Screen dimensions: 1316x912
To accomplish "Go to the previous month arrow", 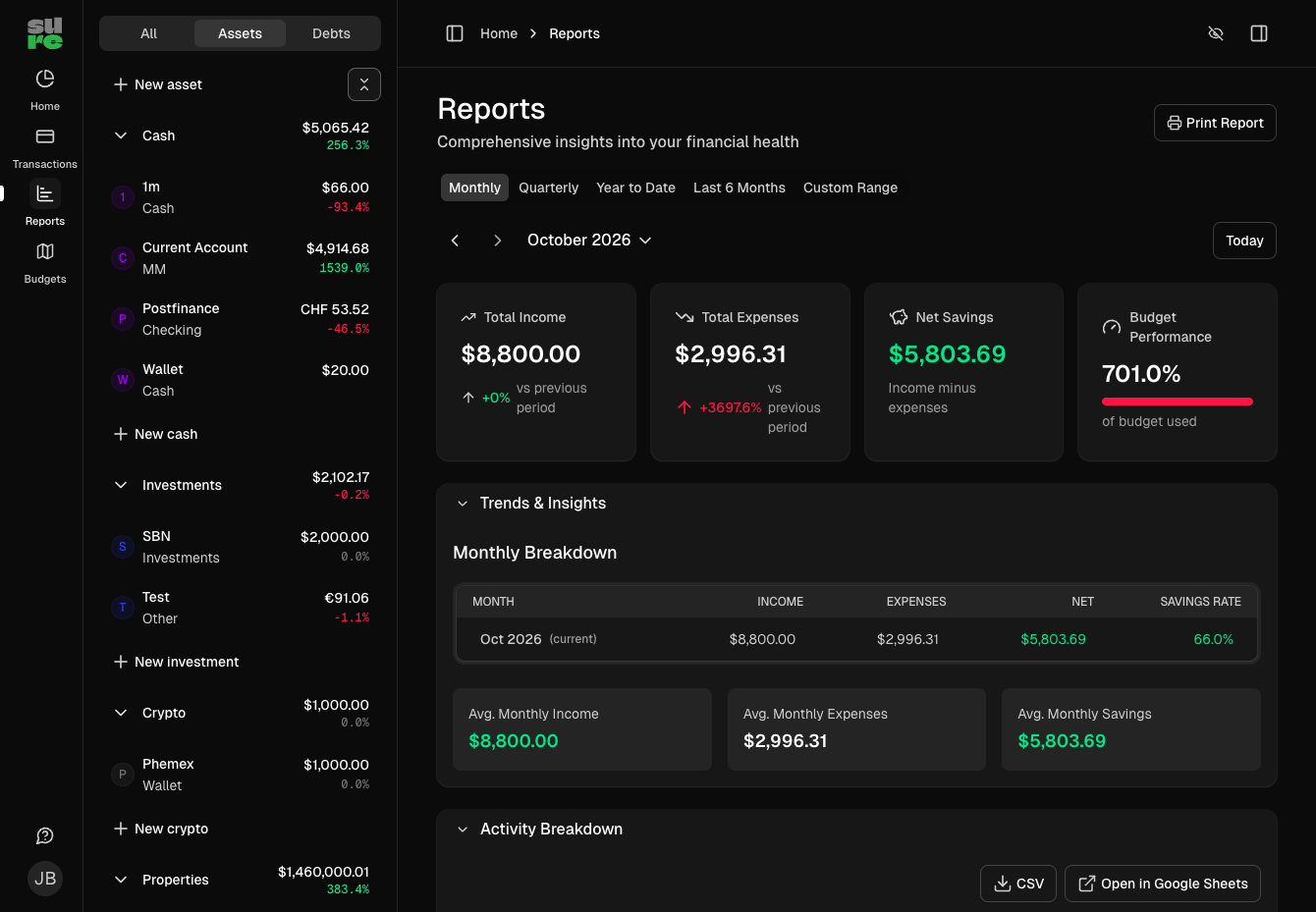I will [x=455, y=241].
